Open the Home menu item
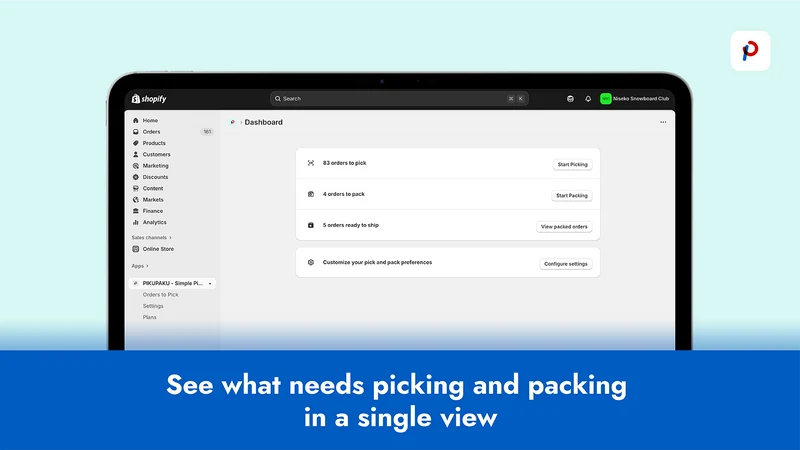This screenshot has height=450, width=800. click(150, 120)
